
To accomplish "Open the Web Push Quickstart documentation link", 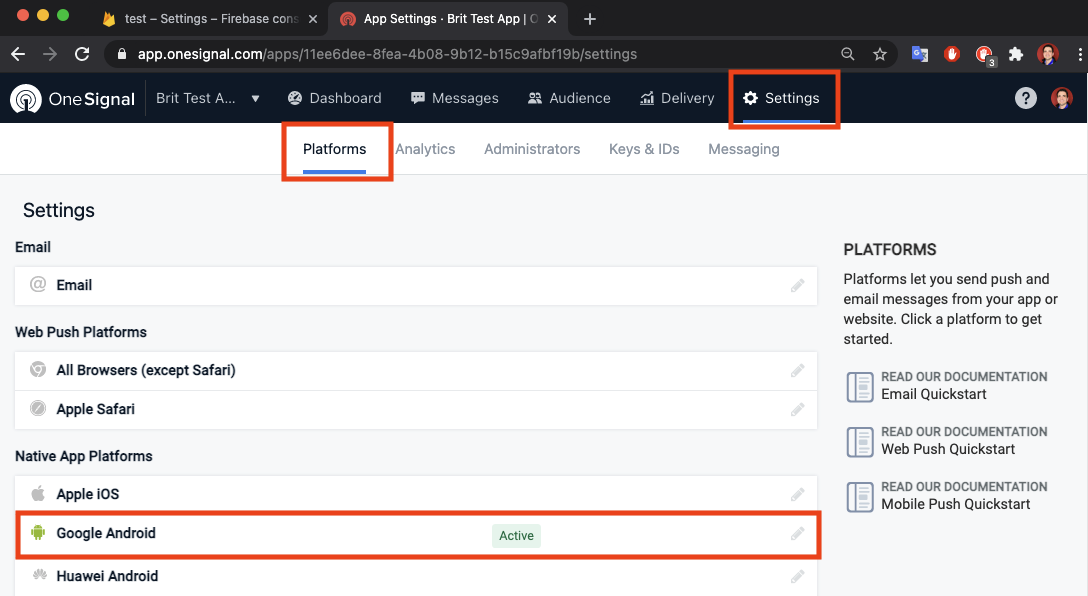I will (948, 449).
